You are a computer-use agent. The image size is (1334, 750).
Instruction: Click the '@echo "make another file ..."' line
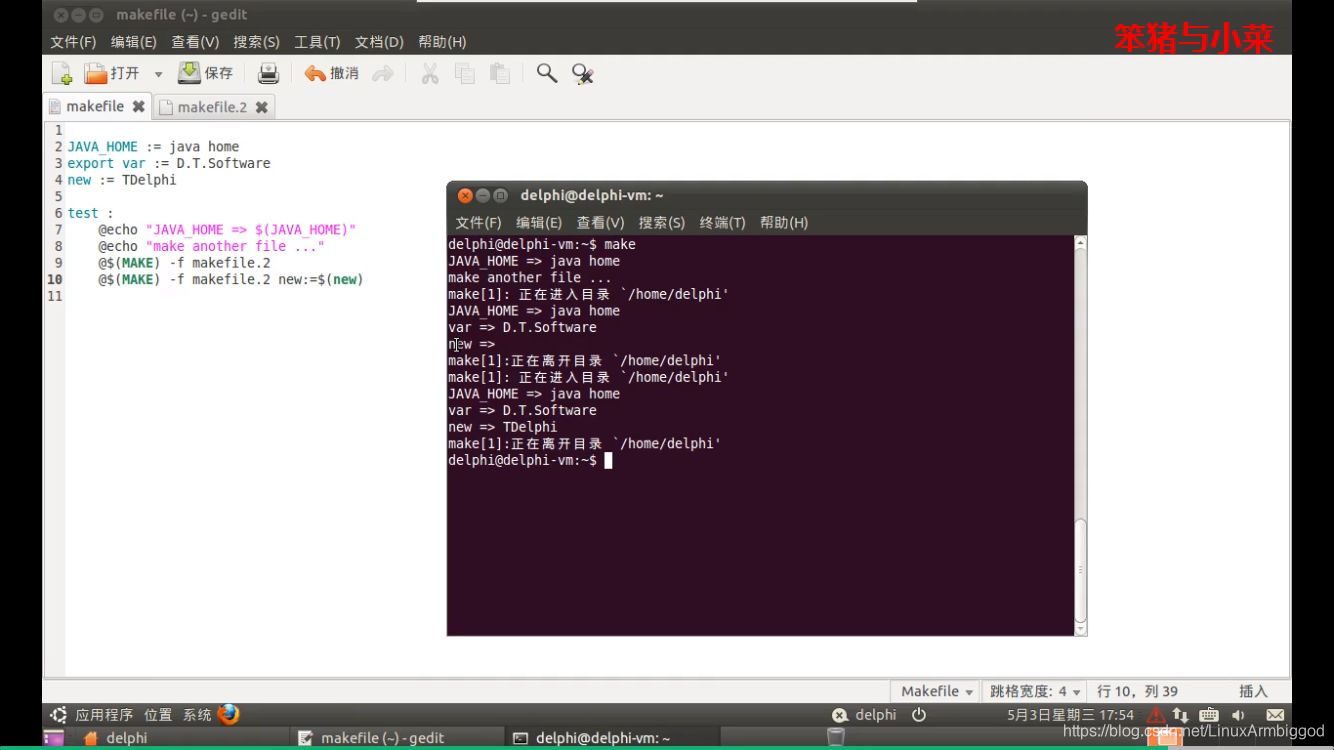(x=211, y=246)
